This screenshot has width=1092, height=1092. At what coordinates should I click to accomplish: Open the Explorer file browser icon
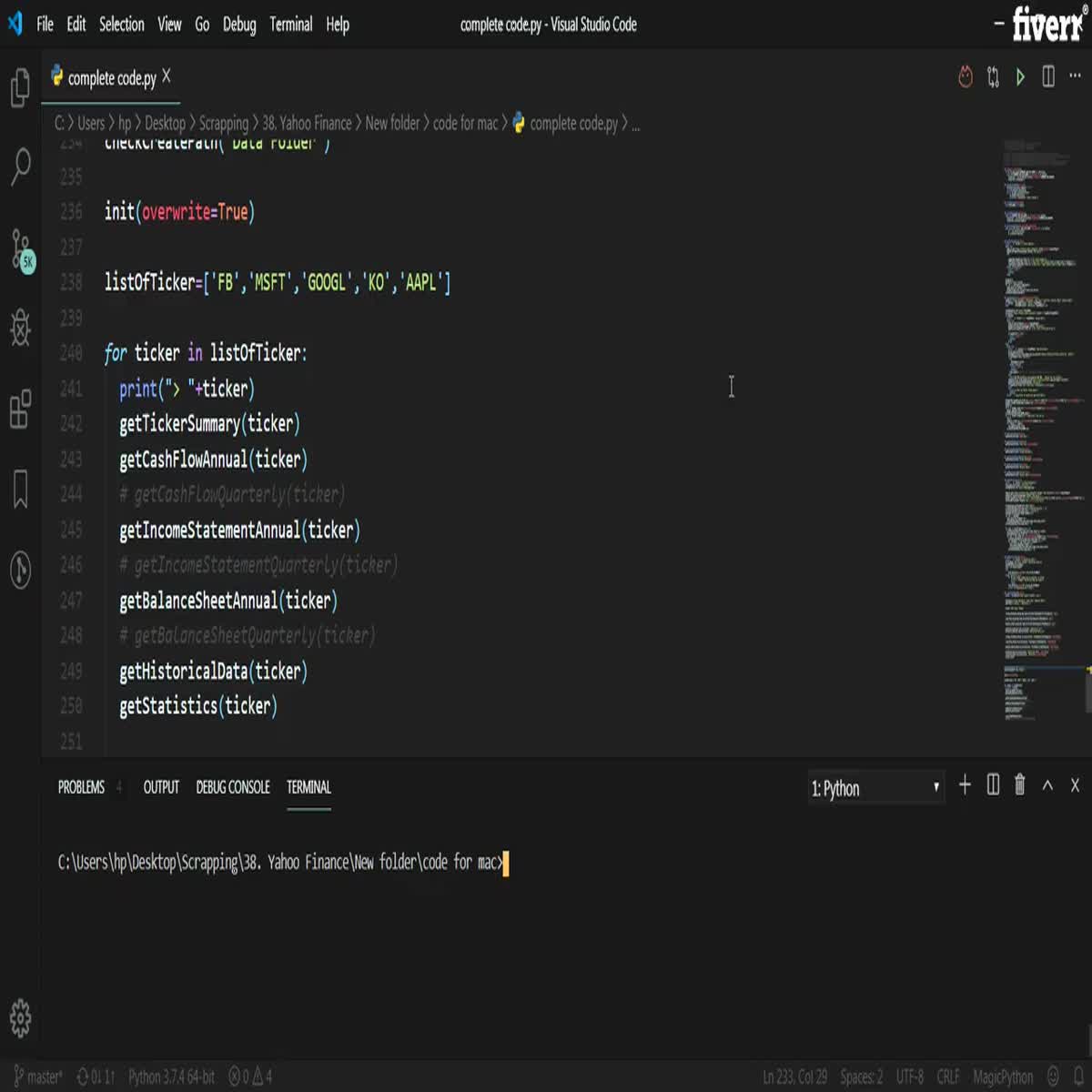pyautogui.click(x=20, y=89)
